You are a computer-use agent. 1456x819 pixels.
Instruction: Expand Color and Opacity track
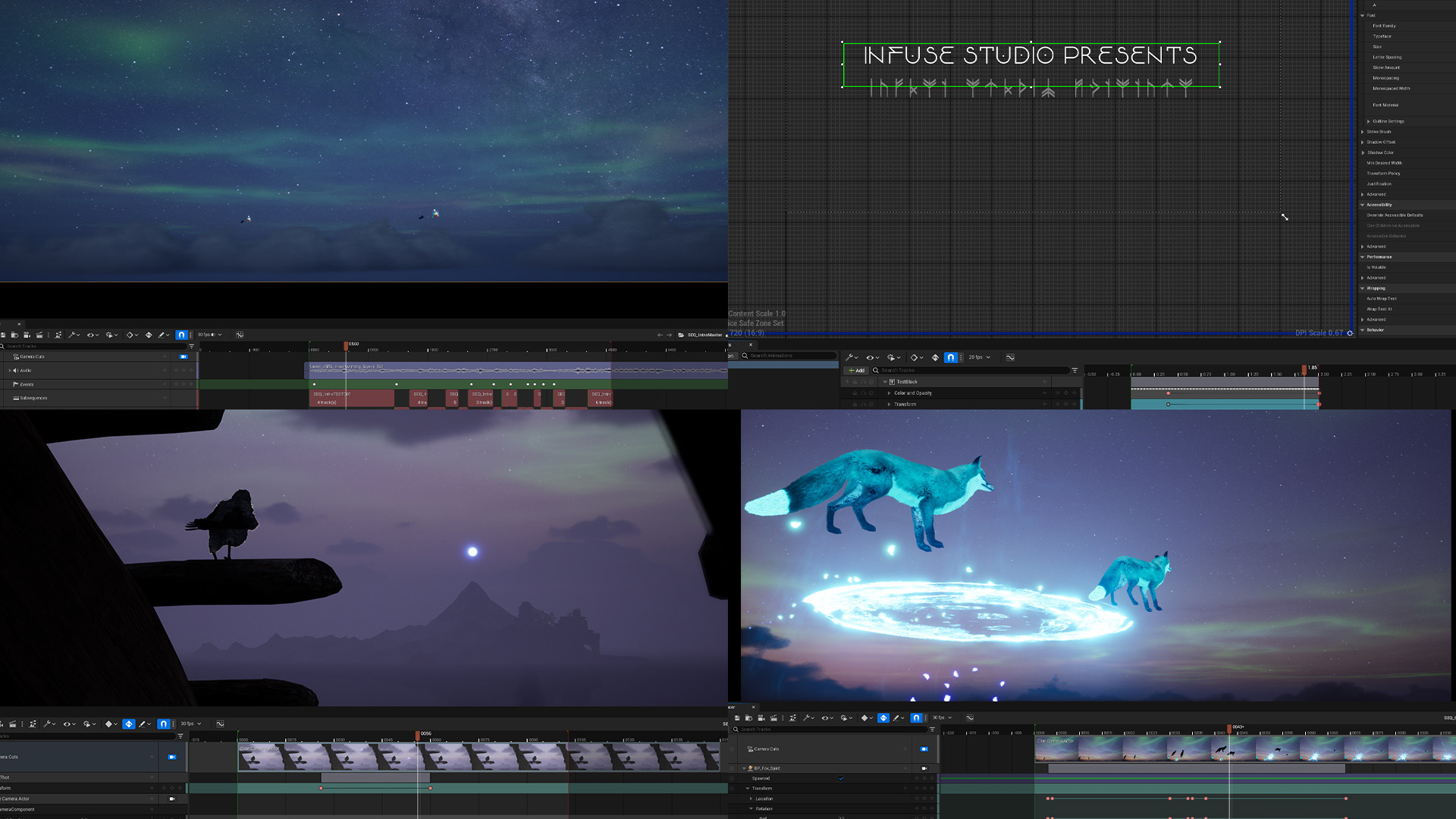(889, 393)
